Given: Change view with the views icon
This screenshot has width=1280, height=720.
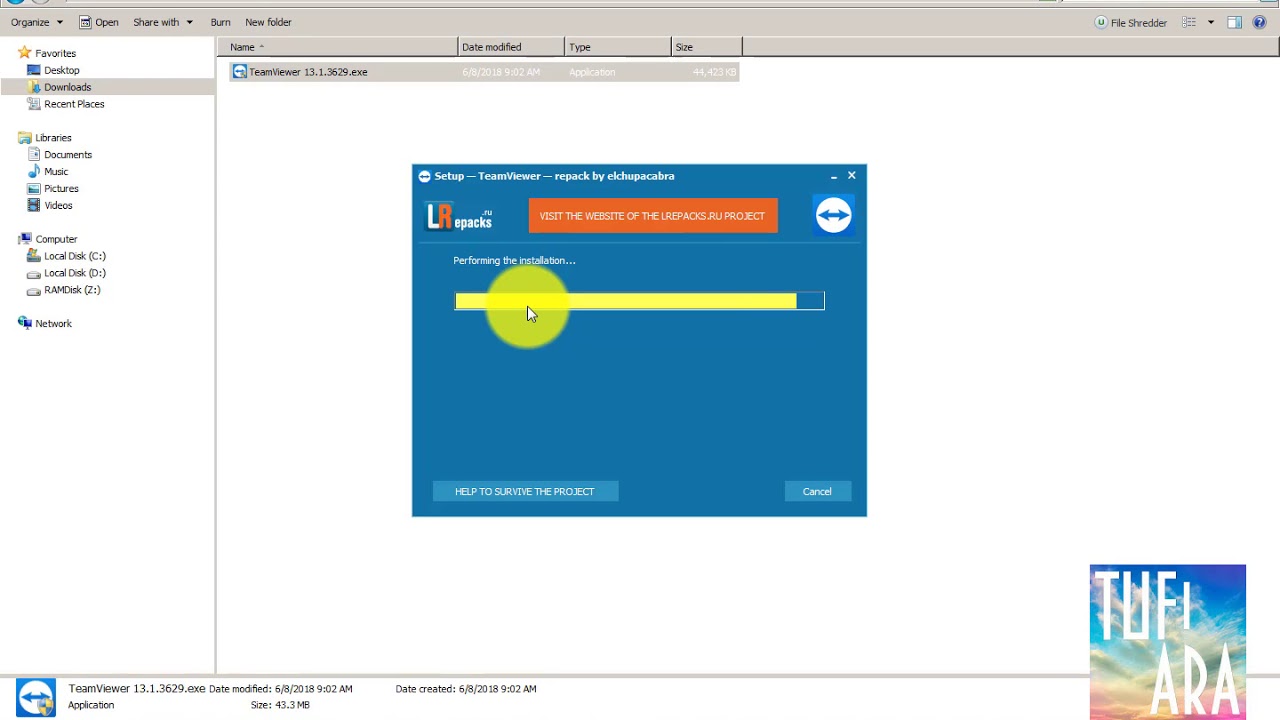Looking at the screenshot, I should pyautogui.click(x=1189, y=22).
